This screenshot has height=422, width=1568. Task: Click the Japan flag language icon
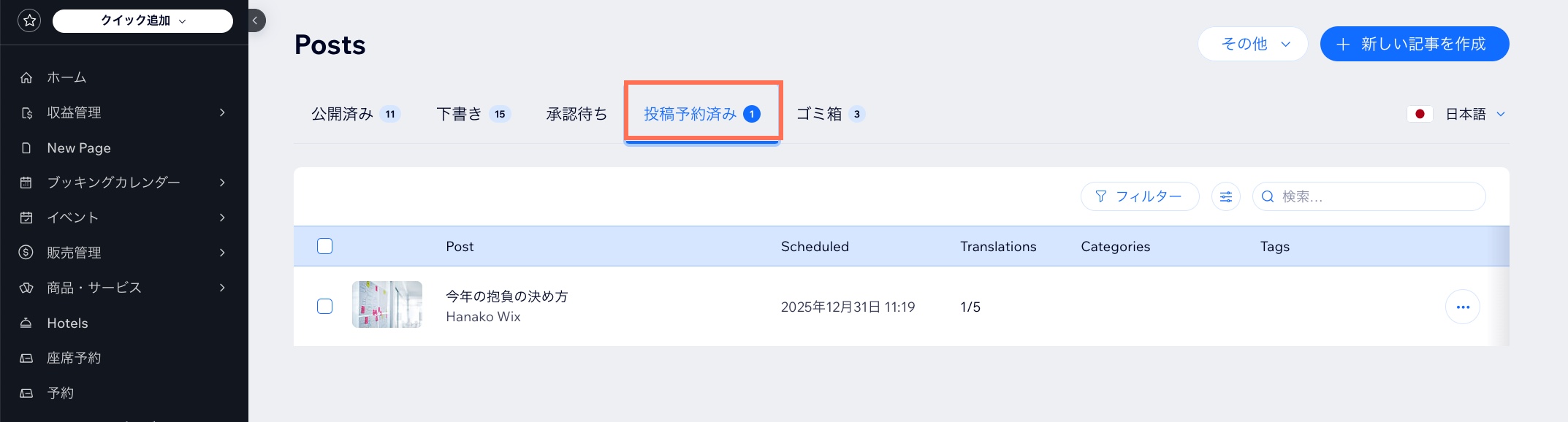click(1419, 114)
